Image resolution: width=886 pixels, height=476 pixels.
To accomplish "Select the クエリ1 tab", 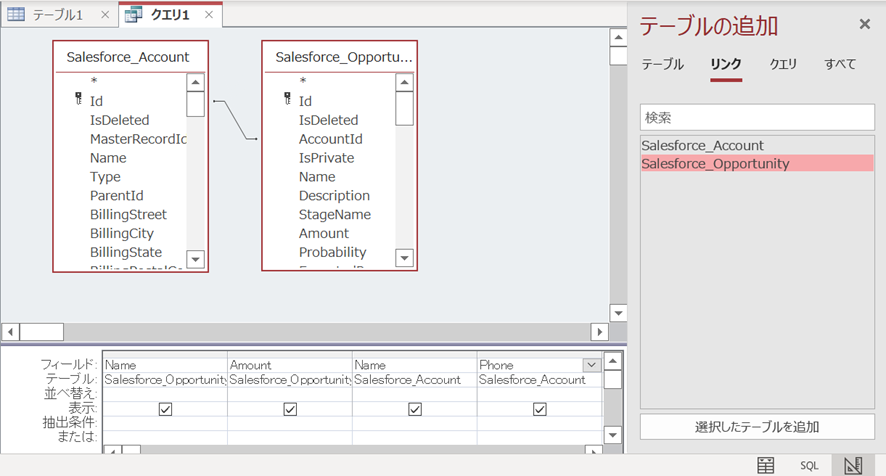I will tap(170, 15).
